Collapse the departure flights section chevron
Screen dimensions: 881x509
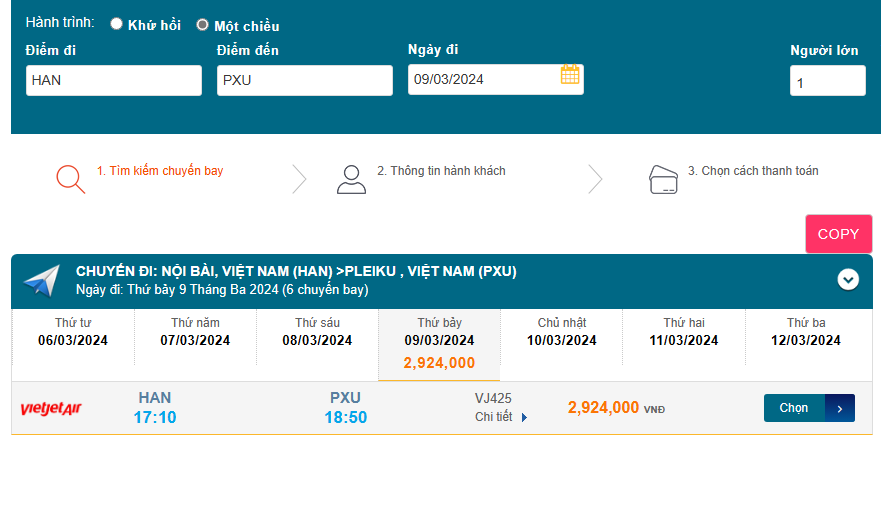click(848, 280)
